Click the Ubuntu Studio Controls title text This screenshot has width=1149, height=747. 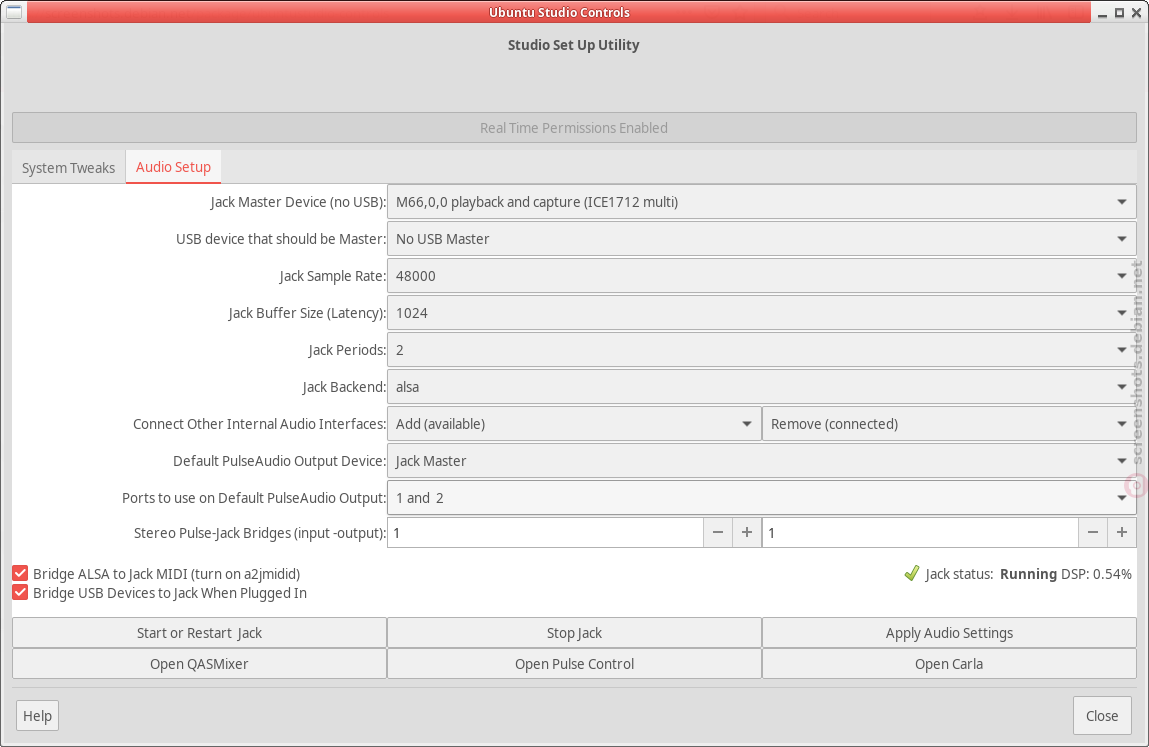(x=559, y=12)
